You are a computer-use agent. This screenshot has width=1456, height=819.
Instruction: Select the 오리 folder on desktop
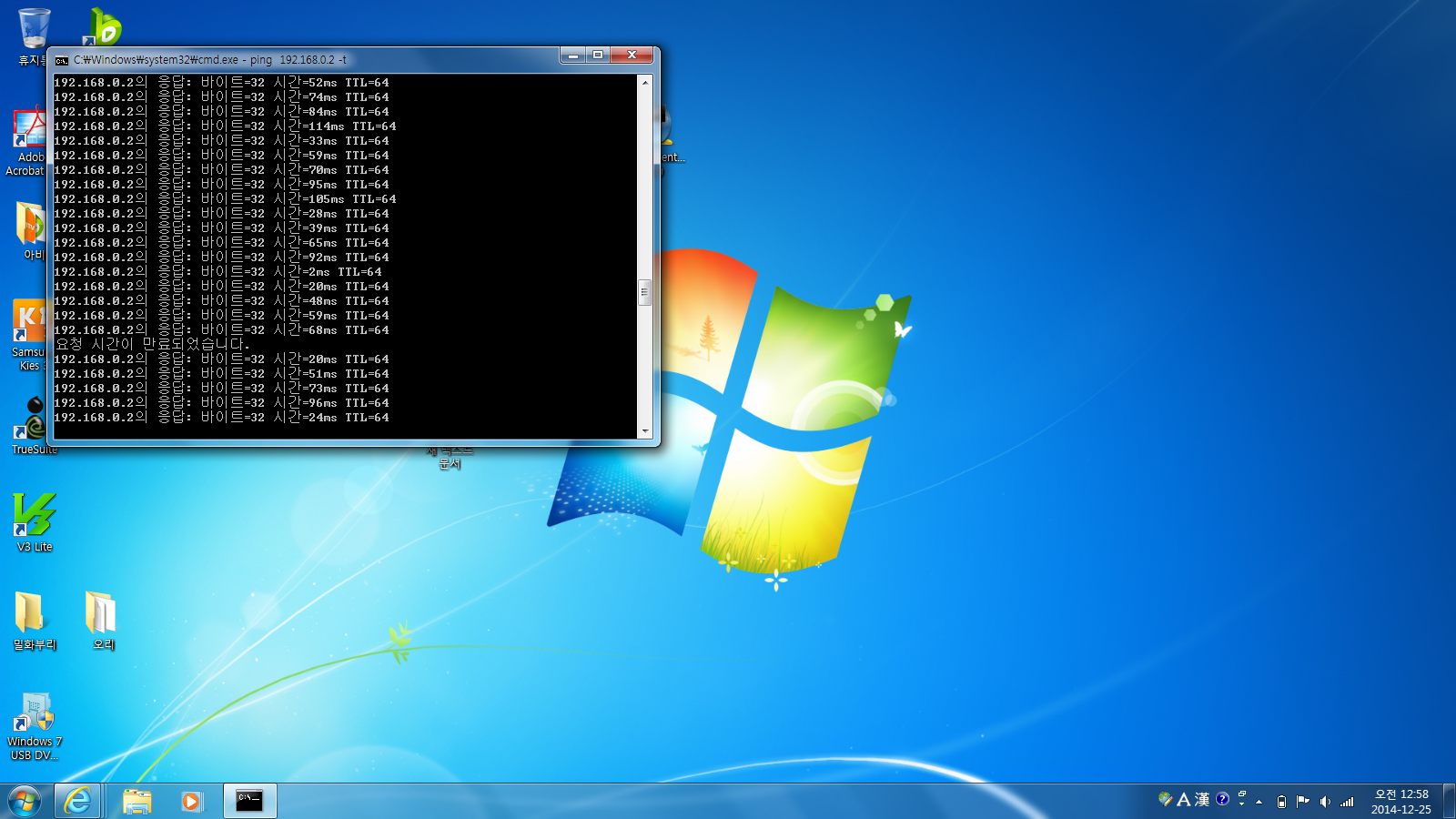pos(103,621)
